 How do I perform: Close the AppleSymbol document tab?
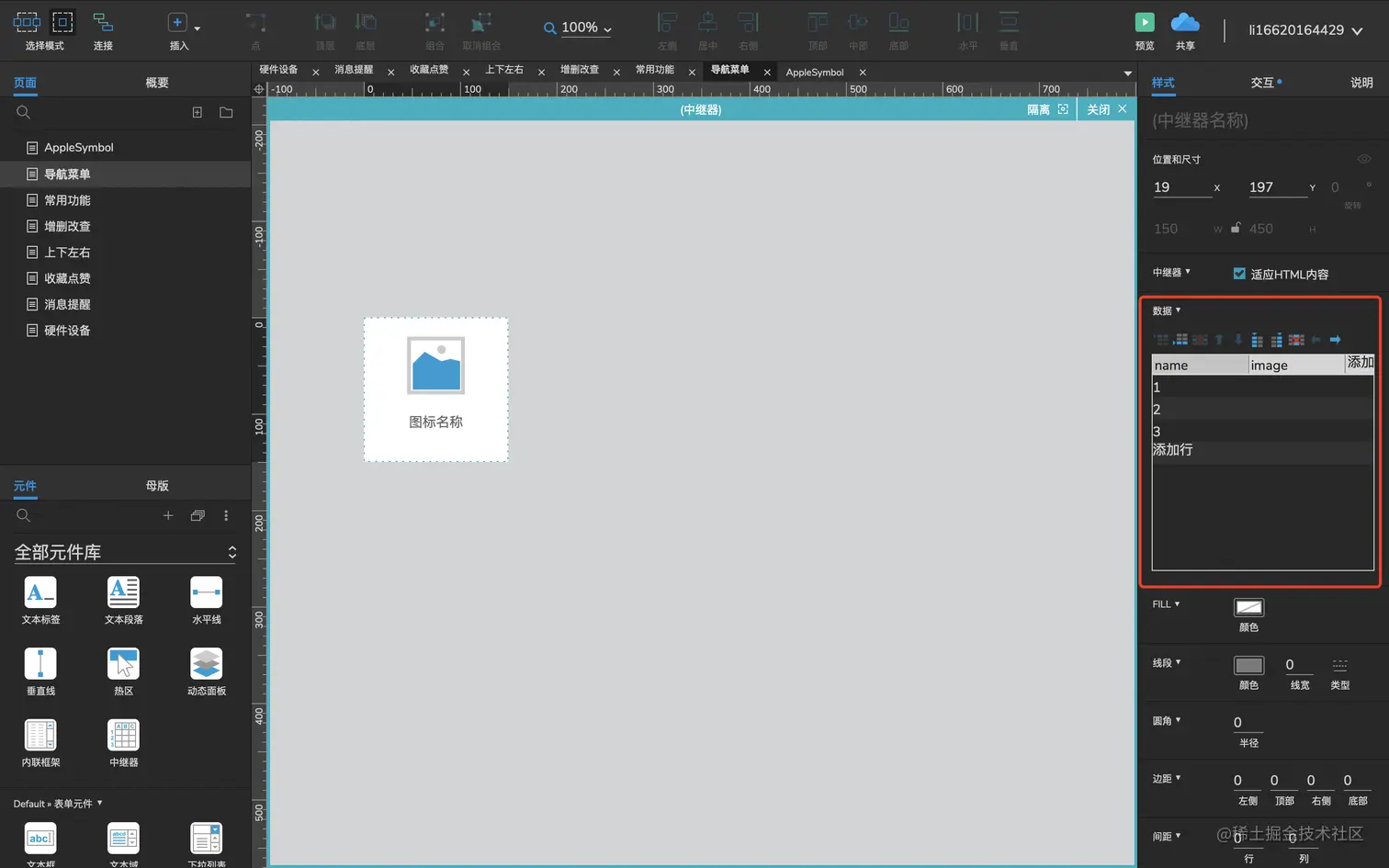[x=863, y=72]
